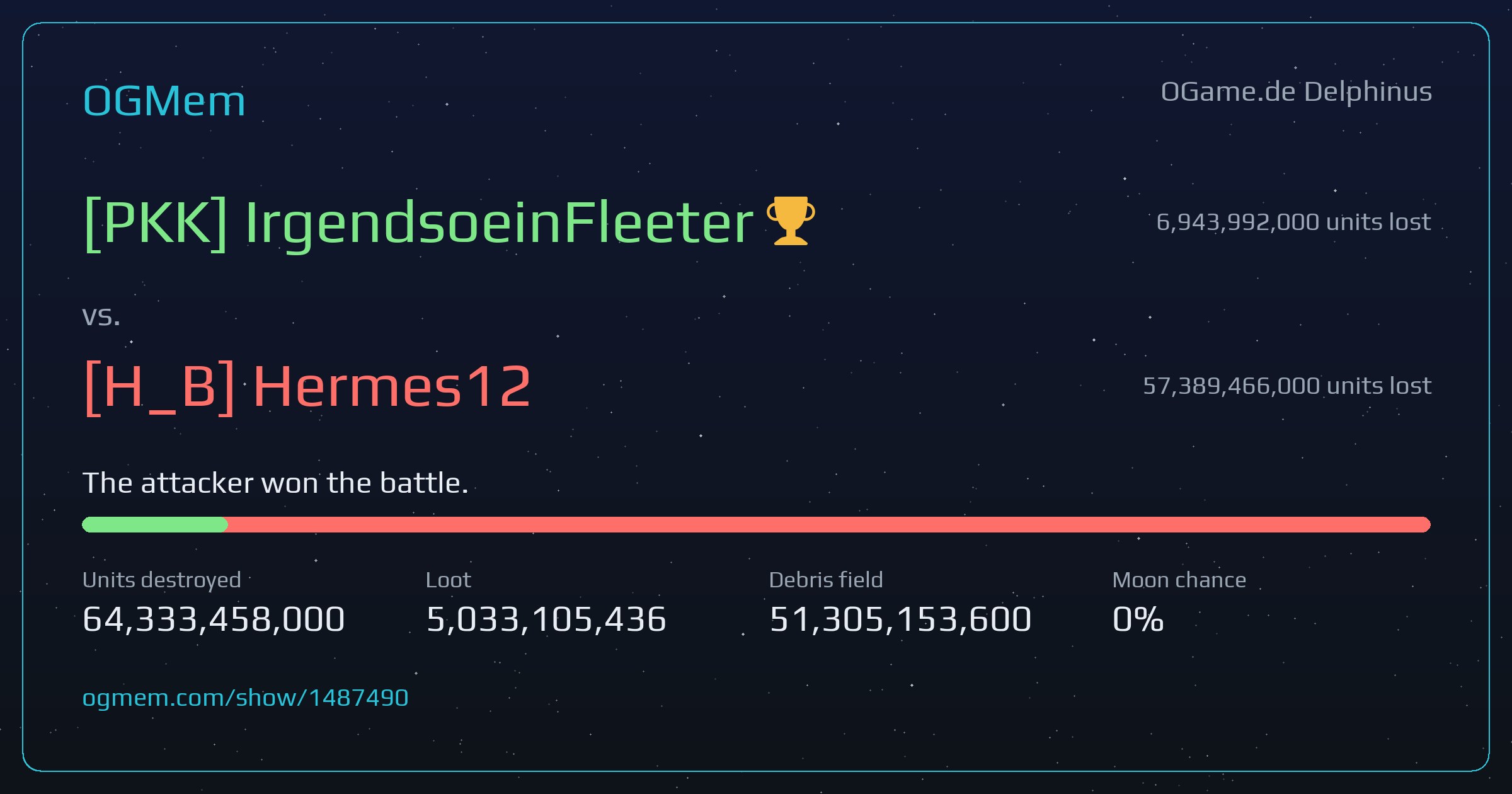This screenshot has width=1512, height=794.
Task: Select the 57,389,466,000 units lost text
Action: (1287, 386)
